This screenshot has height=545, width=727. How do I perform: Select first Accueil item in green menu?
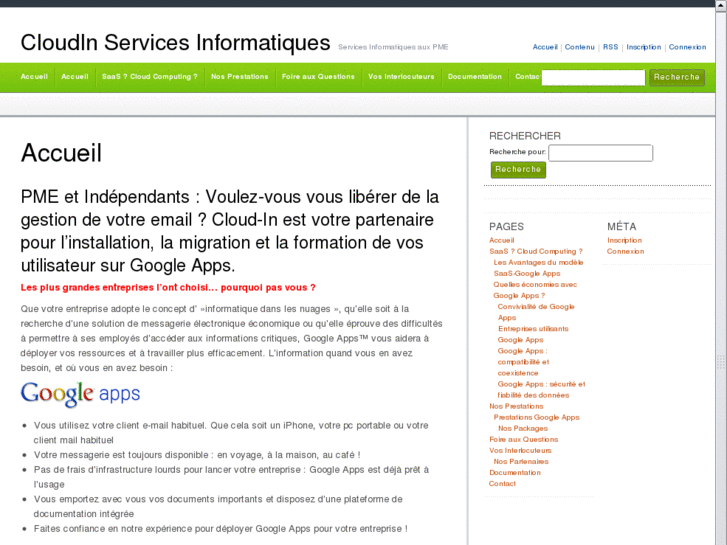34,77
